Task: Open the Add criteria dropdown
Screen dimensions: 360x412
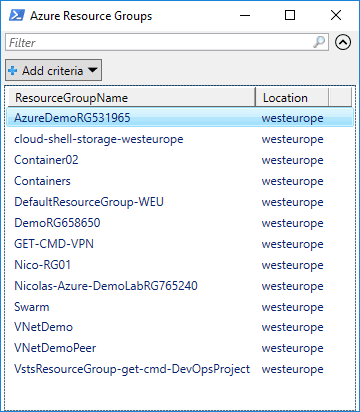Action: [x=53, y=70]
